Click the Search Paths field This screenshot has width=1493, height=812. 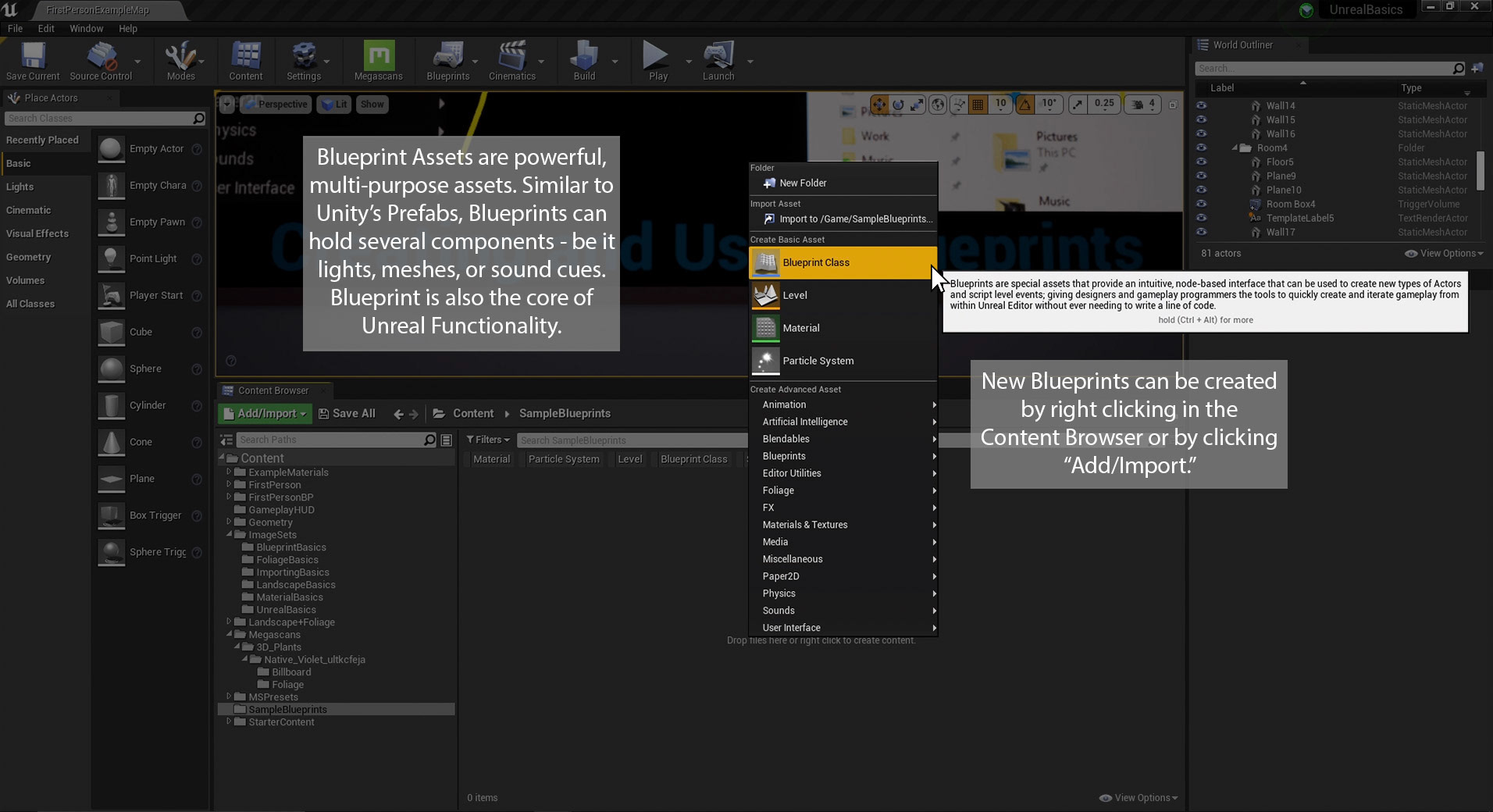[x=336, y=440]
